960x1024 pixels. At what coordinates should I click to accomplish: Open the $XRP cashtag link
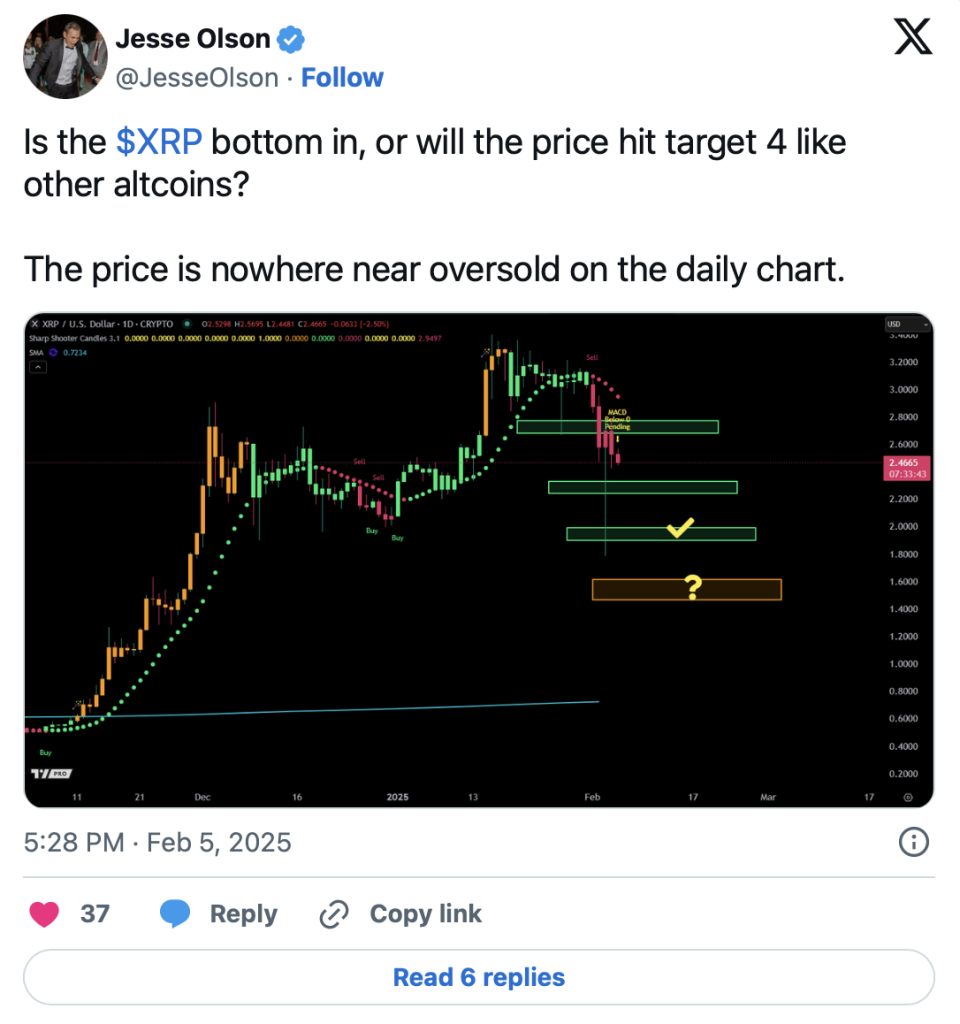point(159,142)
